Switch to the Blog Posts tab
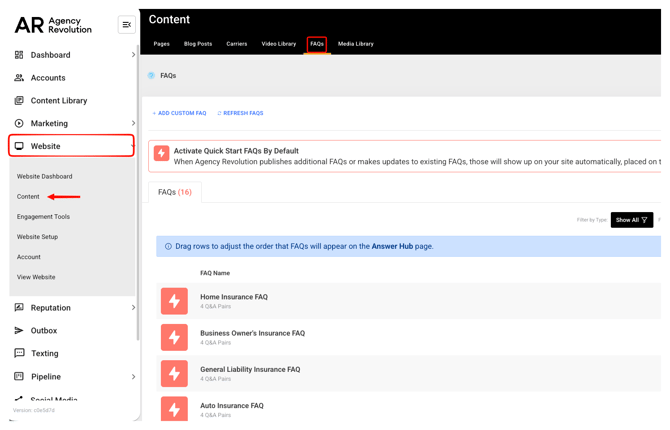The image size is (670, 430). 198,44
